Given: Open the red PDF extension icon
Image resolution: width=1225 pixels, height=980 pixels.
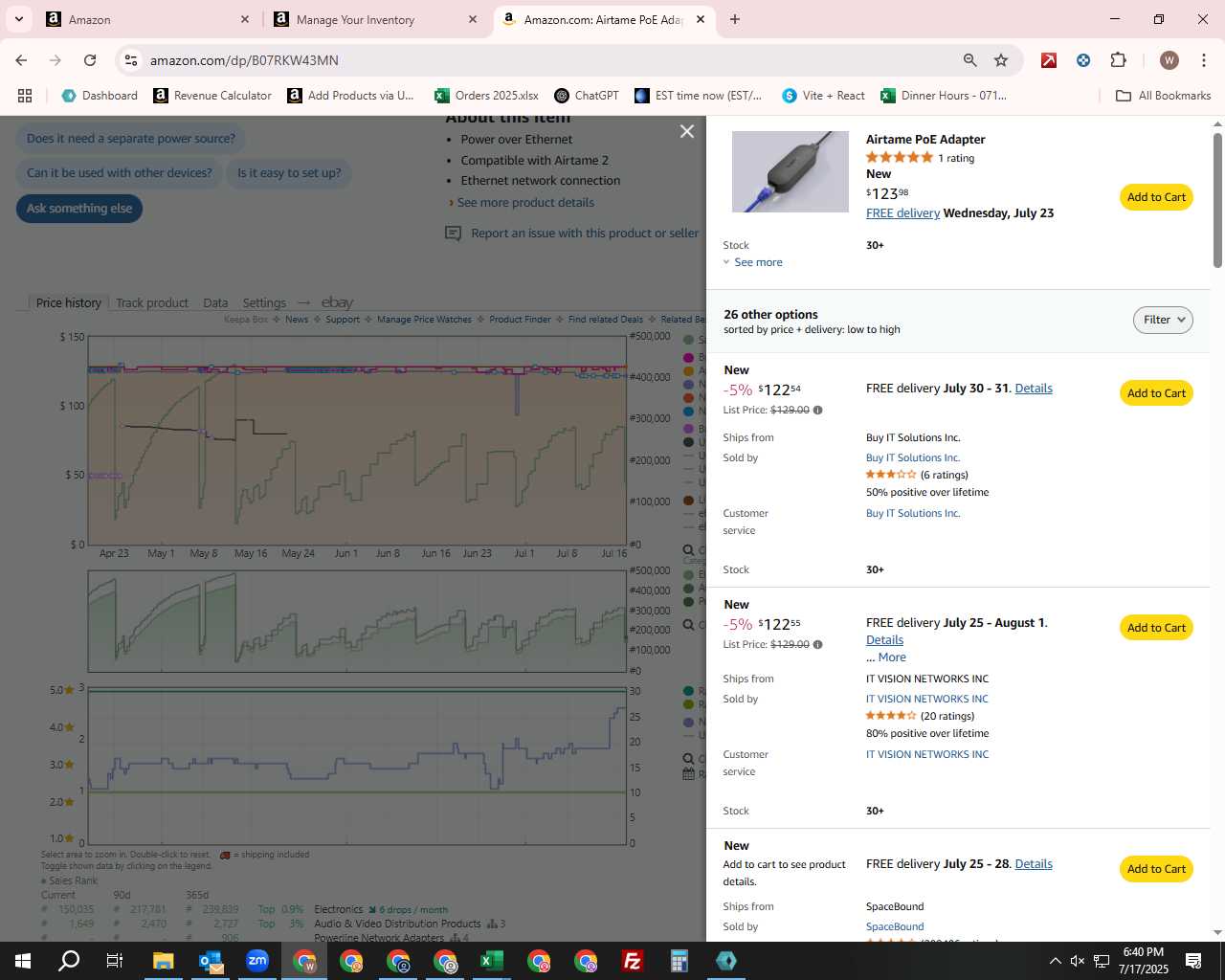Looking at the screenshot, I should coord(1049,60).
